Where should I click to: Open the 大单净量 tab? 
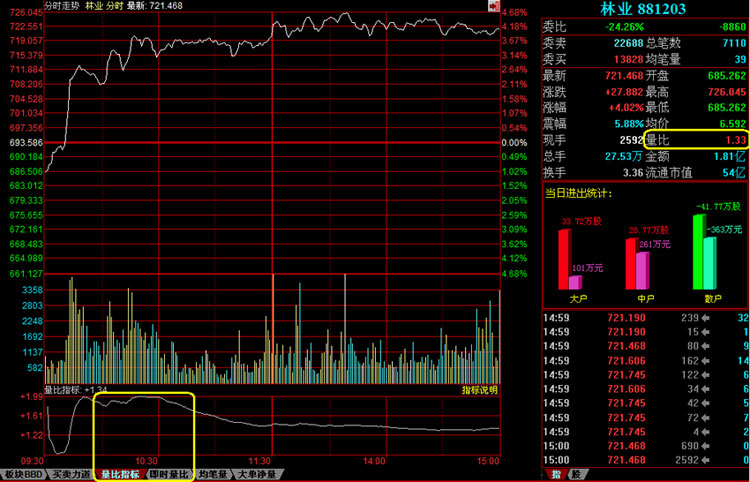[251, 474]
